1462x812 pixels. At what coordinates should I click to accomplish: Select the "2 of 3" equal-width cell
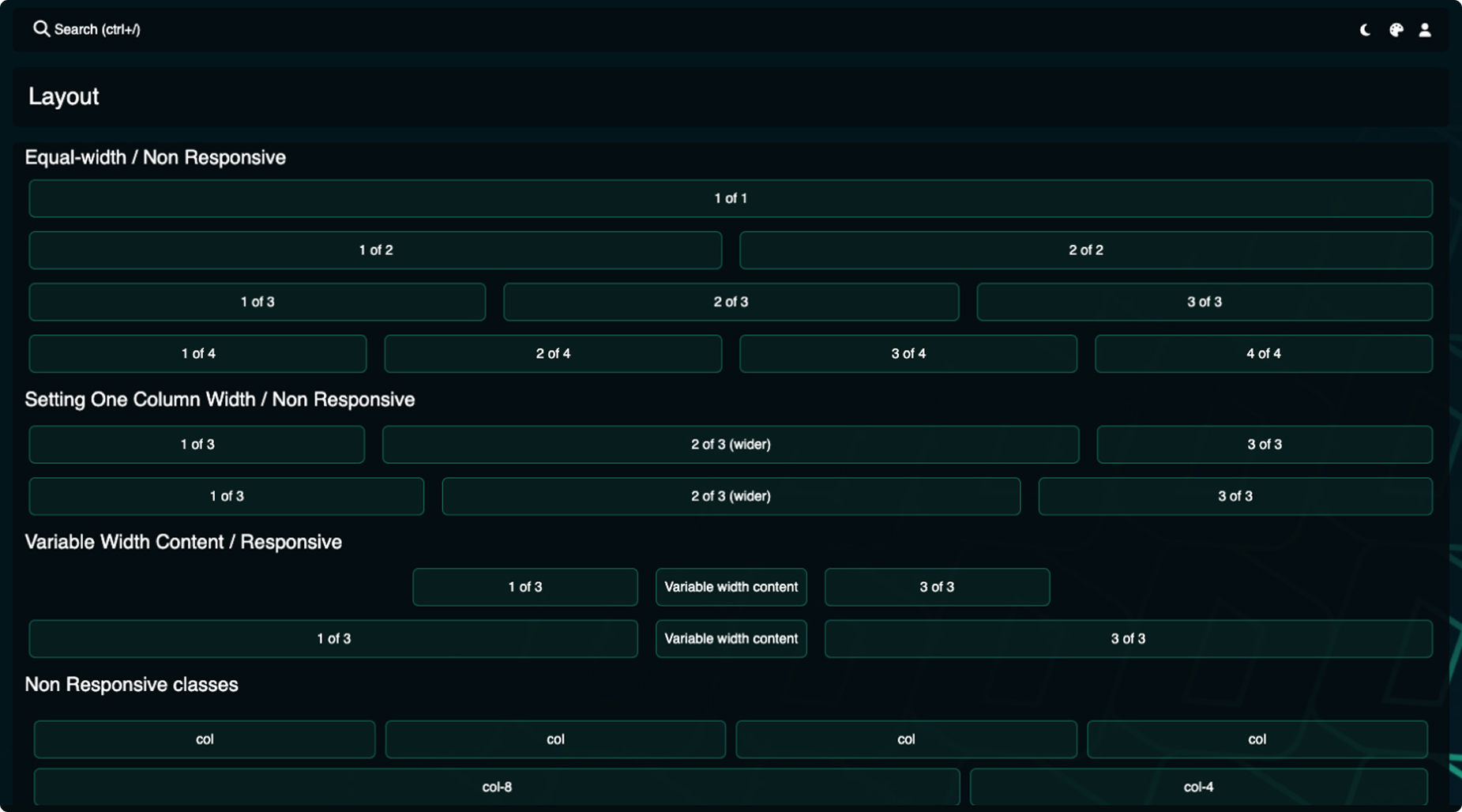pyautogui.click(x=731, y=302)
